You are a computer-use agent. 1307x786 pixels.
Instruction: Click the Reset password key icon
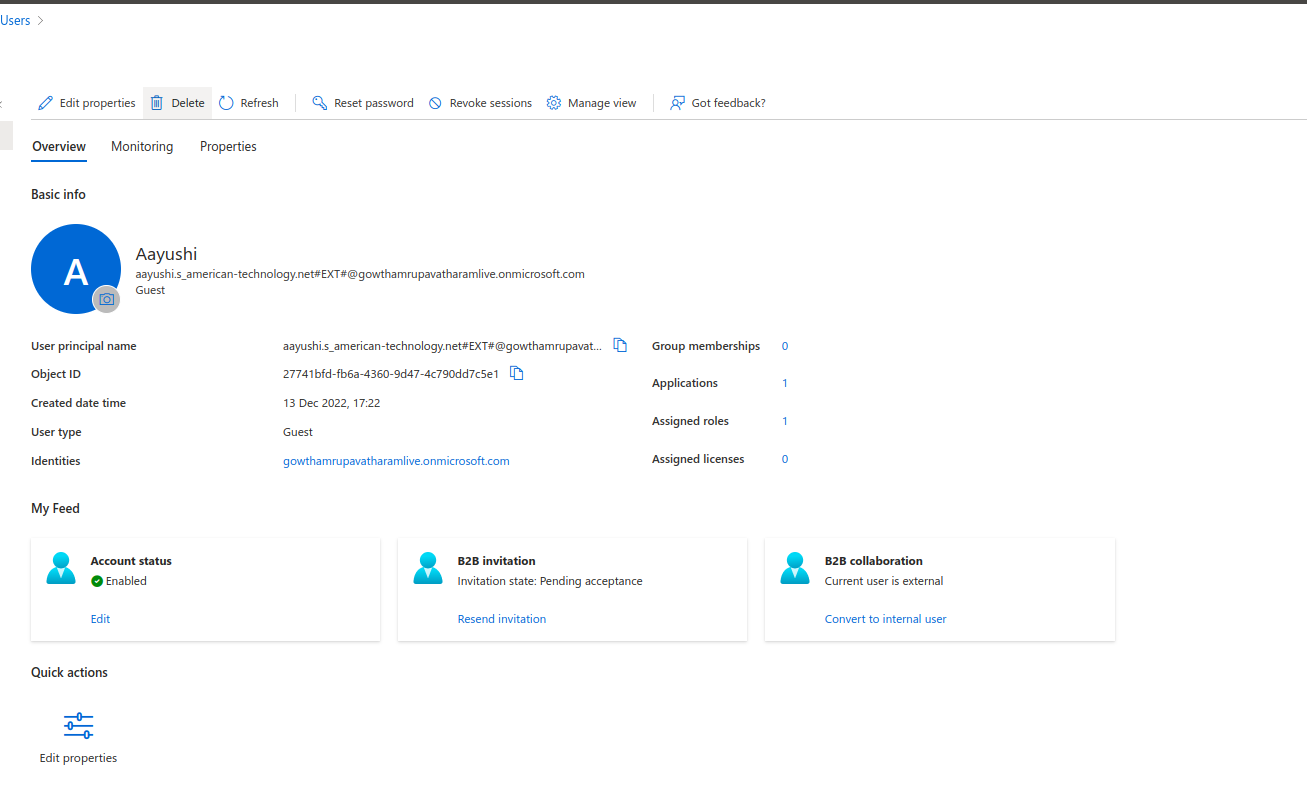coord(320,103)
